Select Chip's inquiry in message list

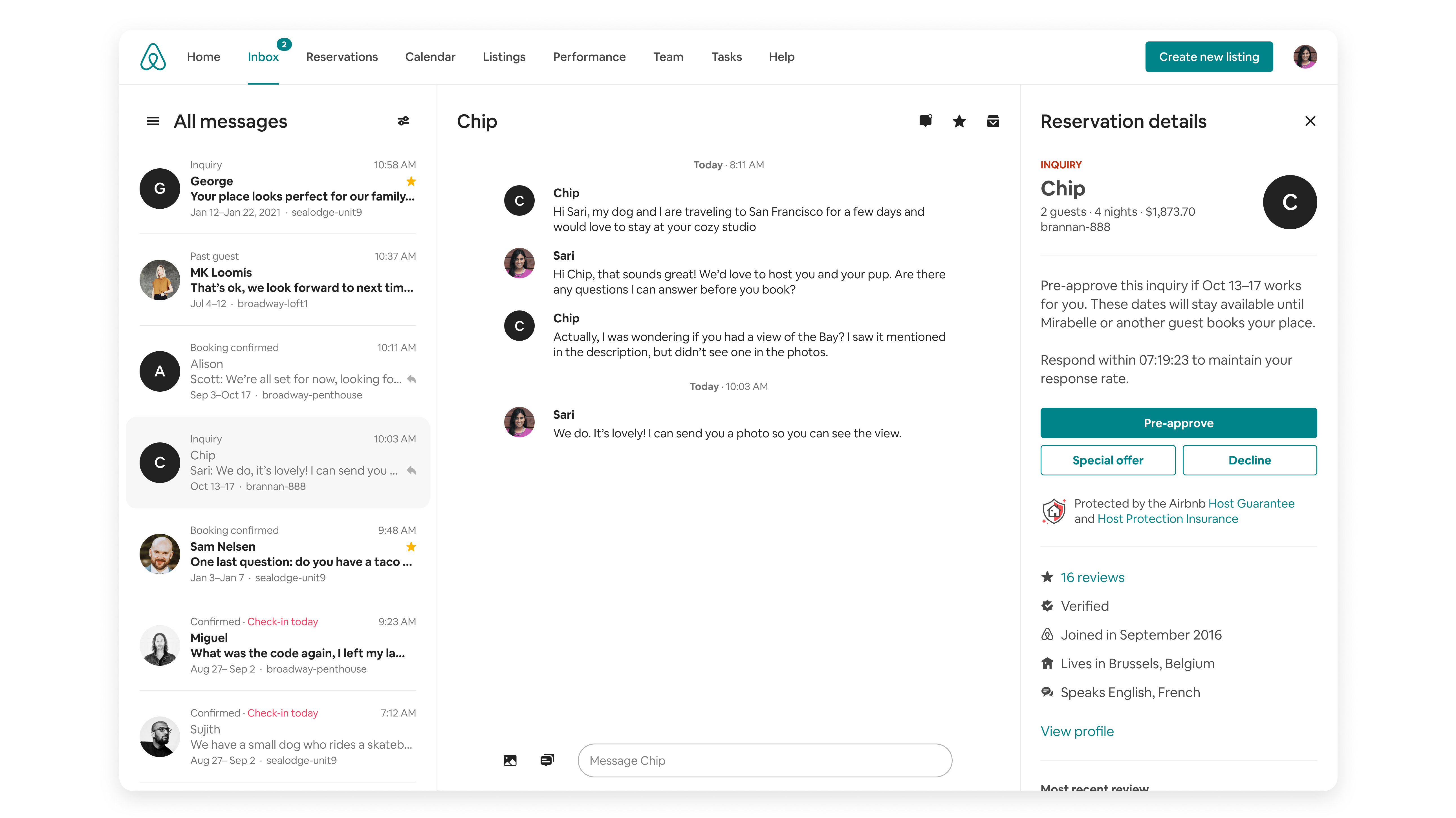[277, 462]
